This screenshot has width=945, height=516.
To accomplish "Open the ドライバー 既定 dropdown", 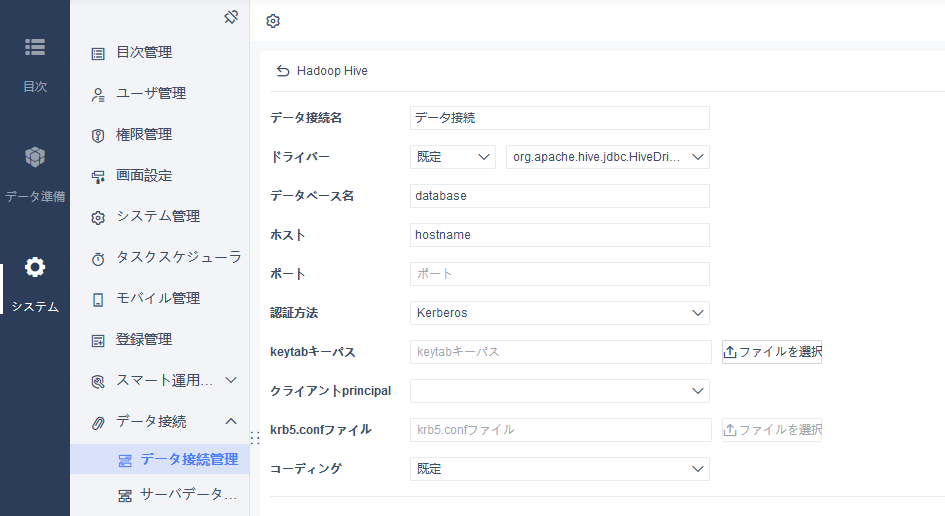I will point(453,157).
